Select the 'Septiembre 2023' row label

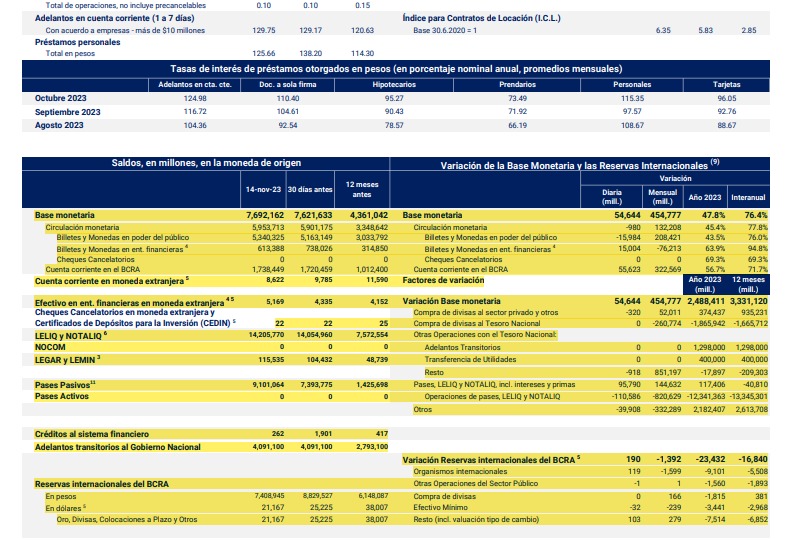(69, 111)
